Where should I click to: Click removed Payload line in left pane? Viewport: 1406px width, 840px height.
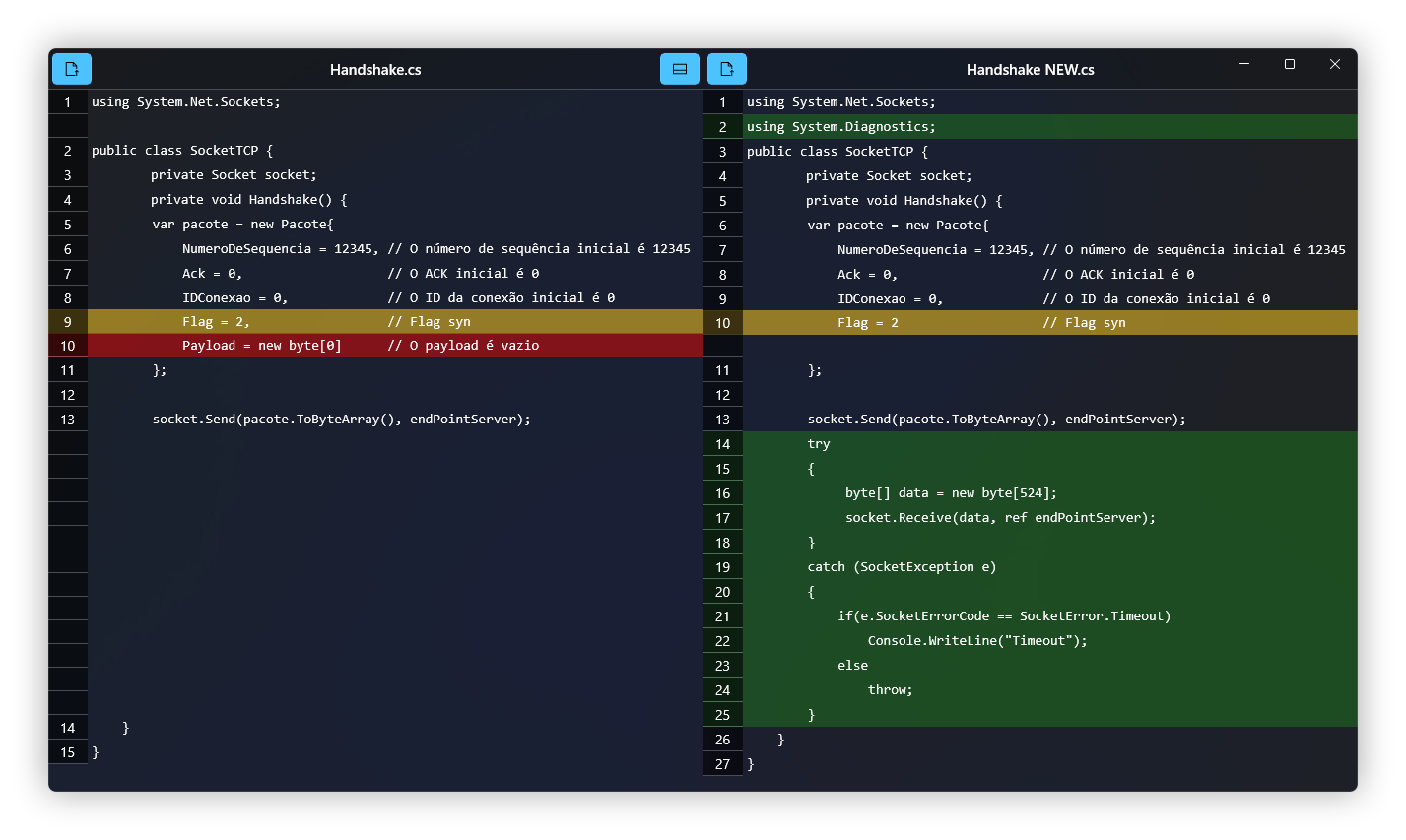(395, 346)
